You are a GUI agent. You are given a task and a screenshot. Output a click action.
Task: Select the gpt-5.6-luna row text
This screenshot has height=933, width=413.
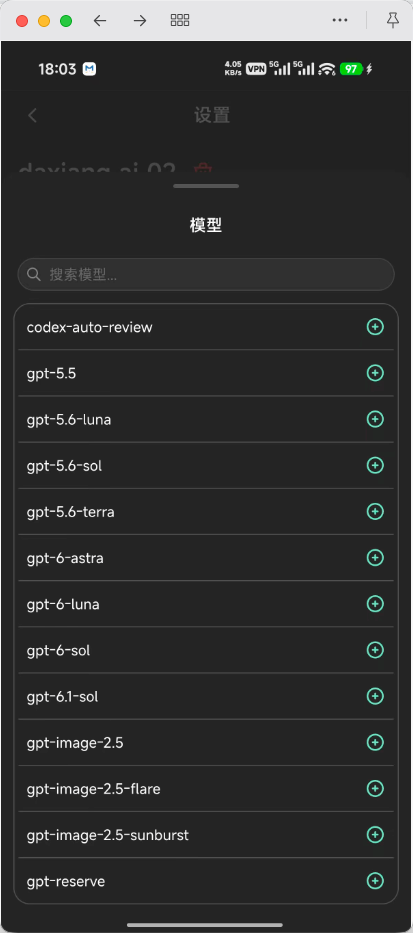69,420
